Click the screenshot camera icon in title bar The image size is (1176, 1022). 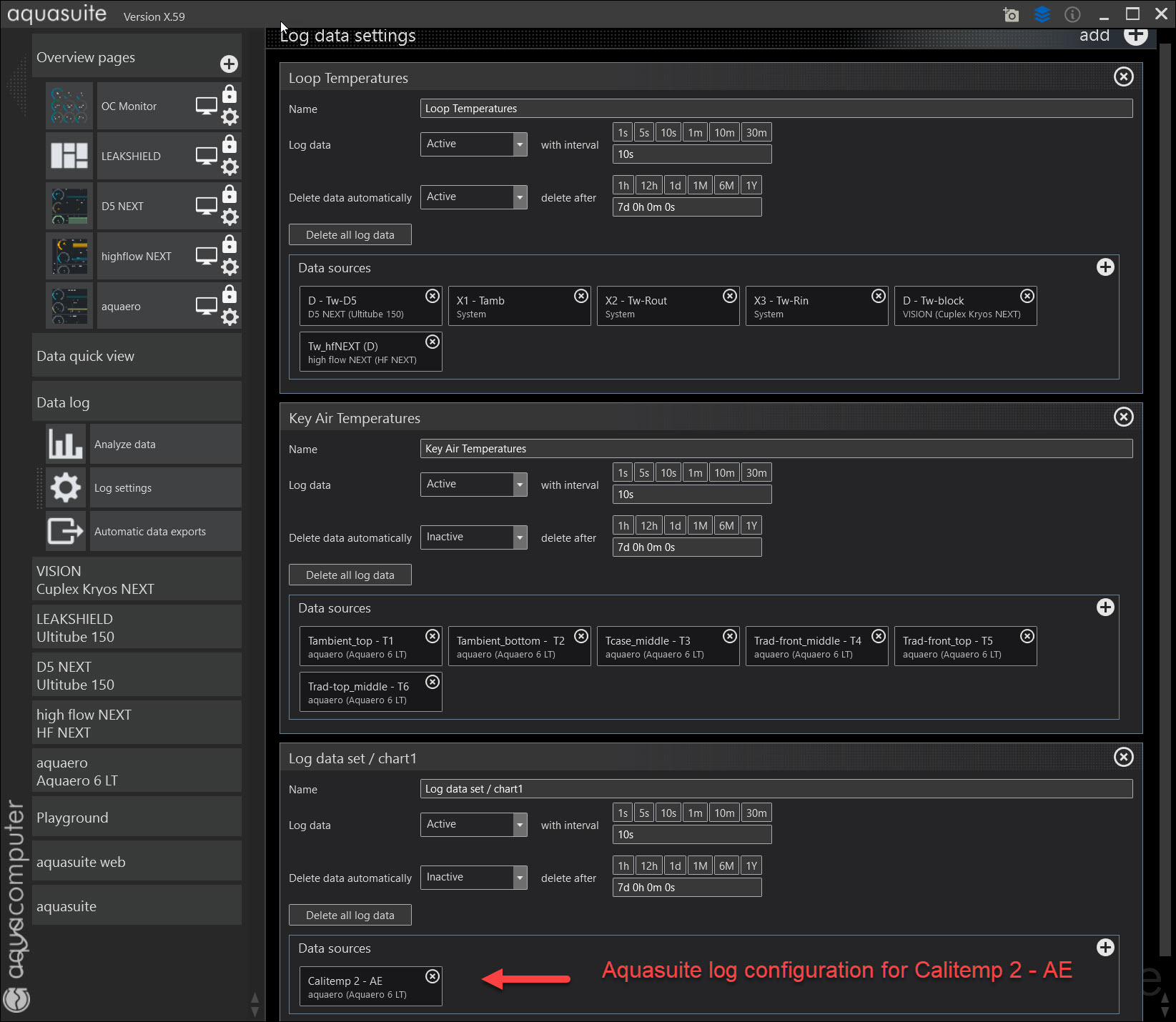(x=1011, y=15)
